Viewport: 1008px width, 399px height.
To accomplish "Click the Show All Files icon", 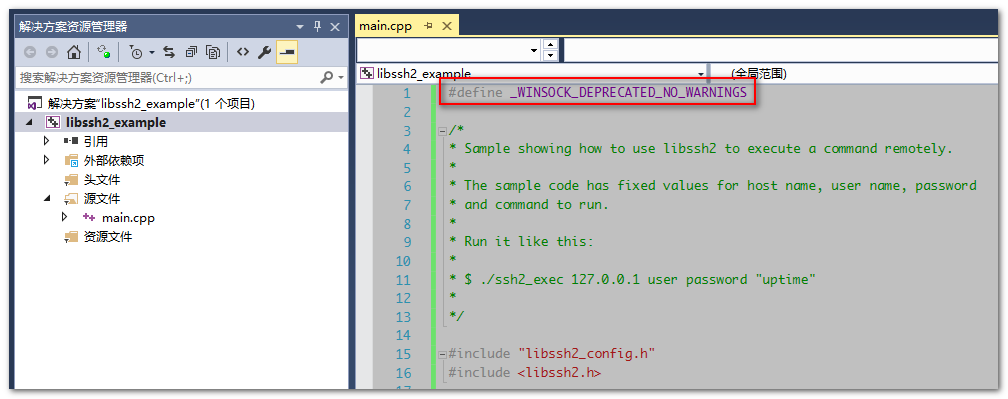I will pyautogui.click(x=213, y=52).
